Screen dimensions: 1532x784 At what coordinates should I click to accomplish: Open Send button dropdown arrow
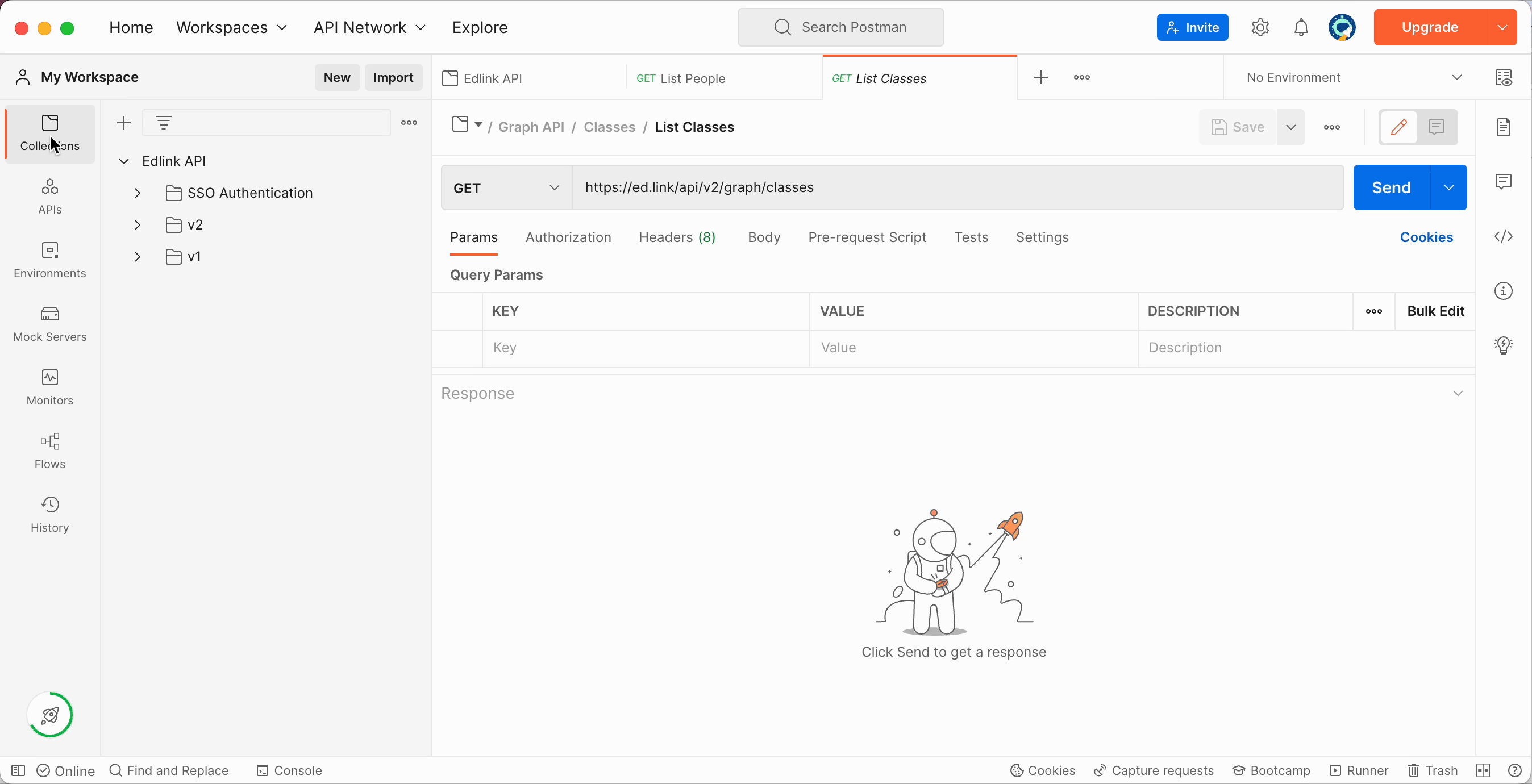coord(1448,188)
